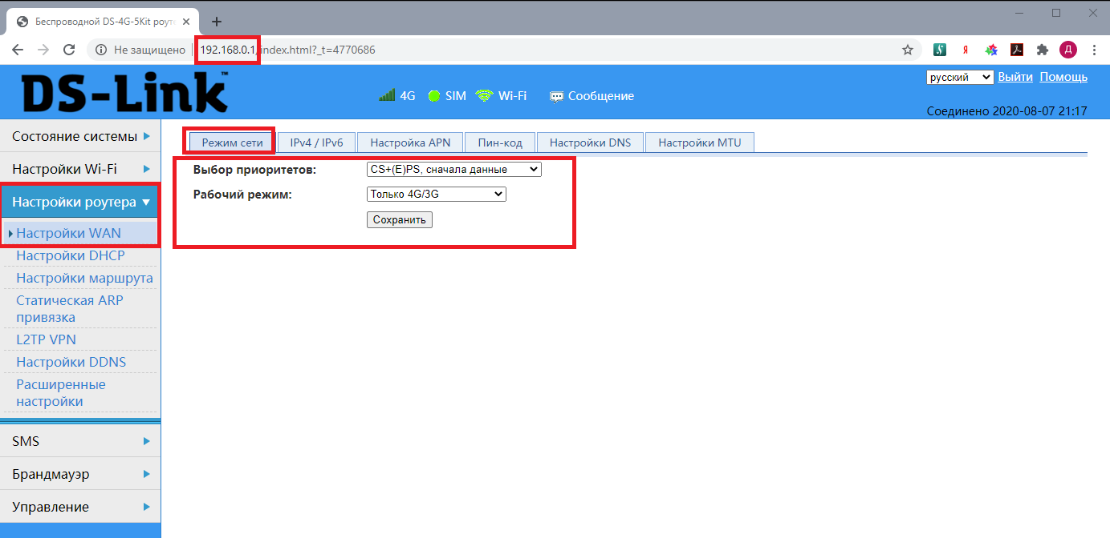Click the 4G signal strength icon

pyautogui.click(x=387, y=96)
